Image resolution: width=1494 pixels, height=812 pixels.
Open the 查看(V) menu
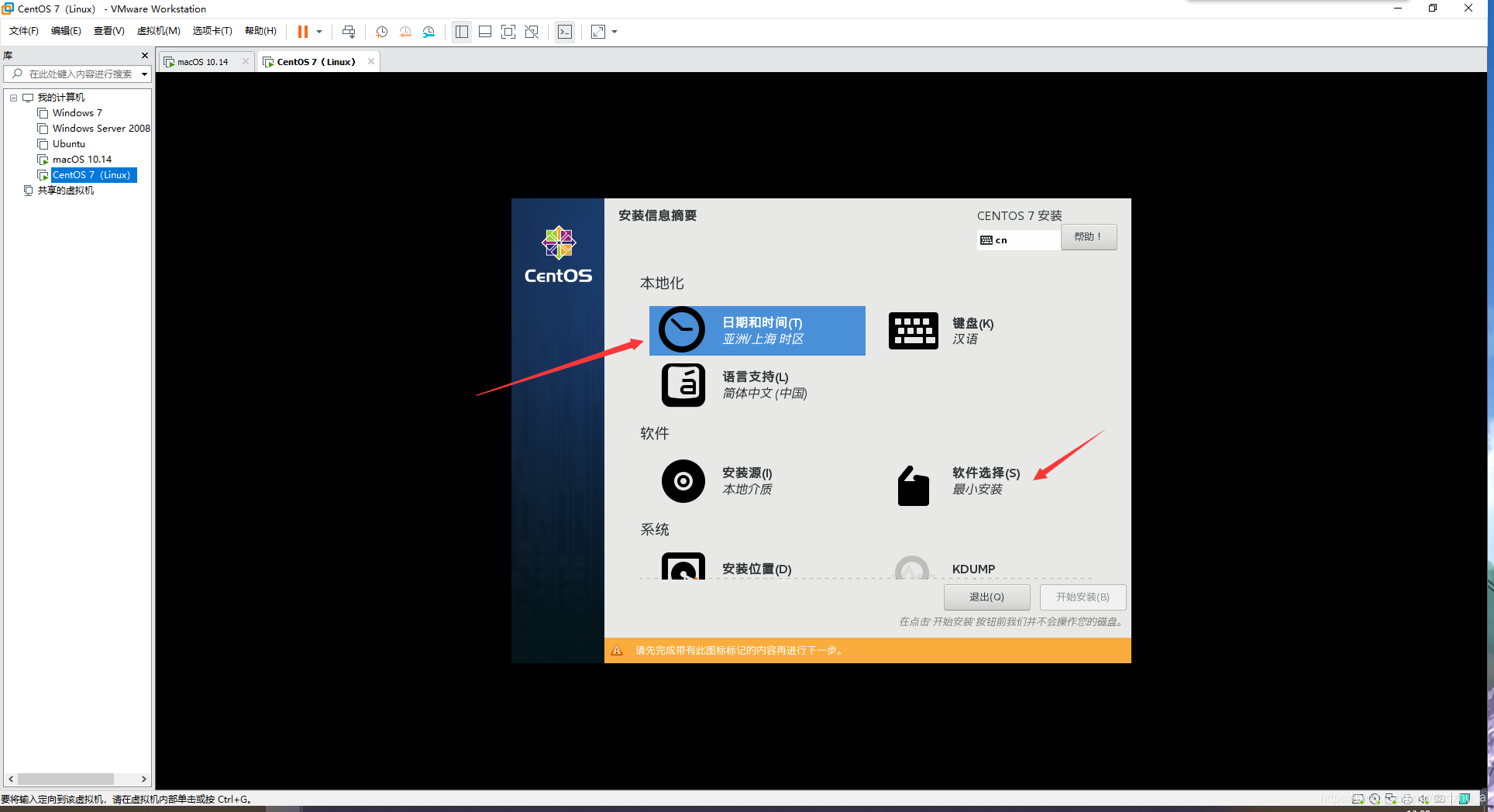tap(108, 31)
